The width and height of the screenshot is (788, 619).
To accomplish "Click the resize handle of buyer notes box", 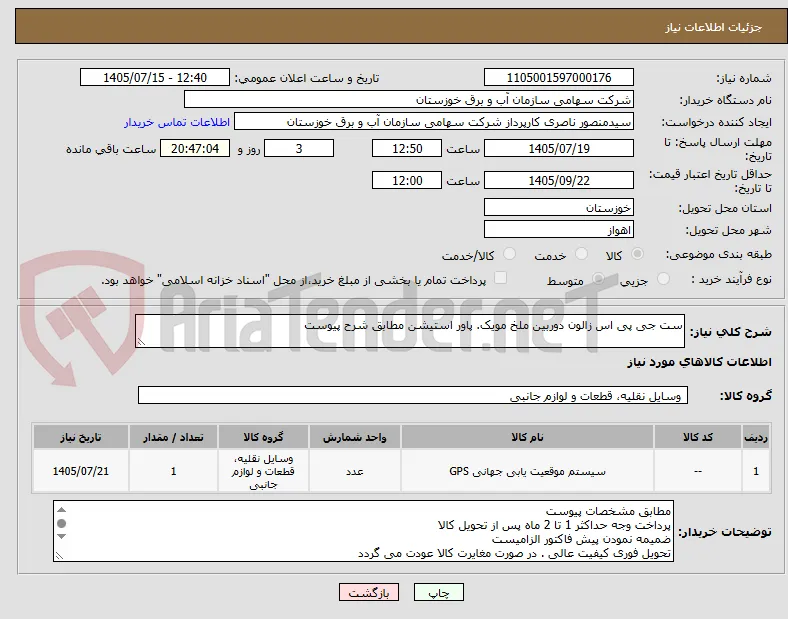I will coord(59,556).
